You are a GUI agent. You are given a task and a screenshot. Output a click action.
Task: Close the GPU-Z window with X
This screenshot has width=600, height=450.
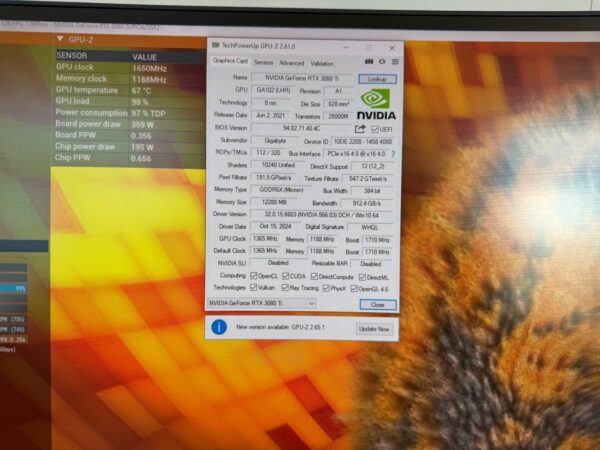coord(392,48)
